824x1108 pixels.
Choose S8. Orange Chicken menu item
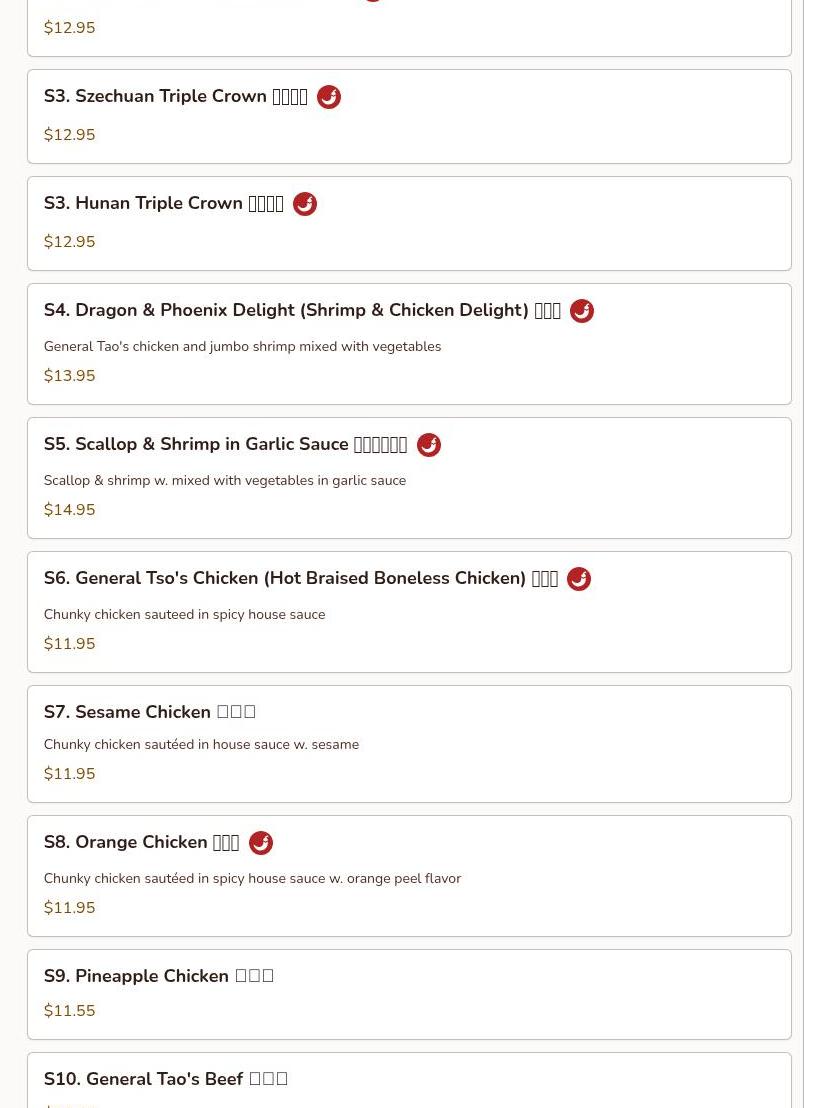141,843
